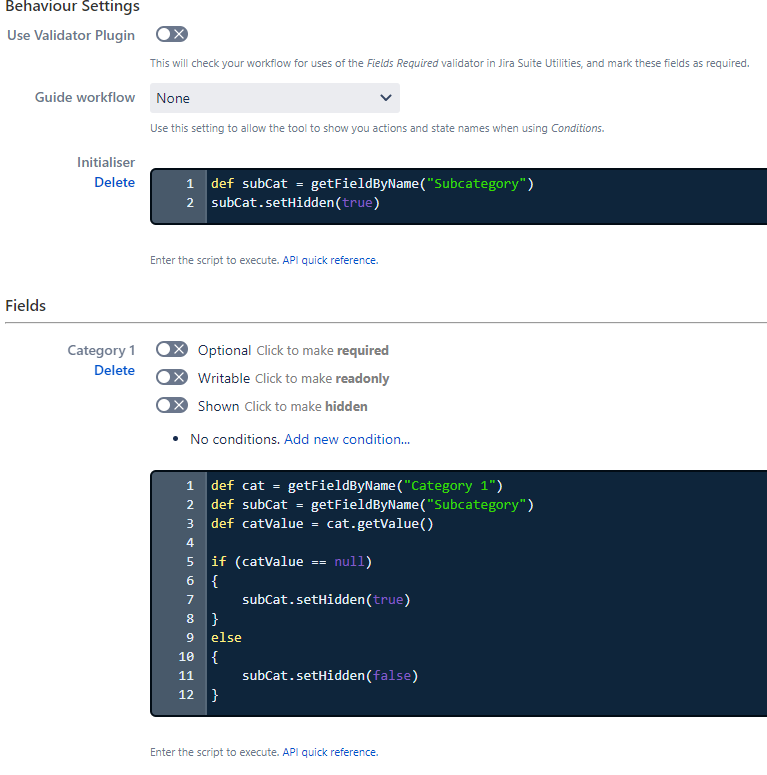
Task: Open API quick reference under Category 1 script
Action: (x=330, y=752)
